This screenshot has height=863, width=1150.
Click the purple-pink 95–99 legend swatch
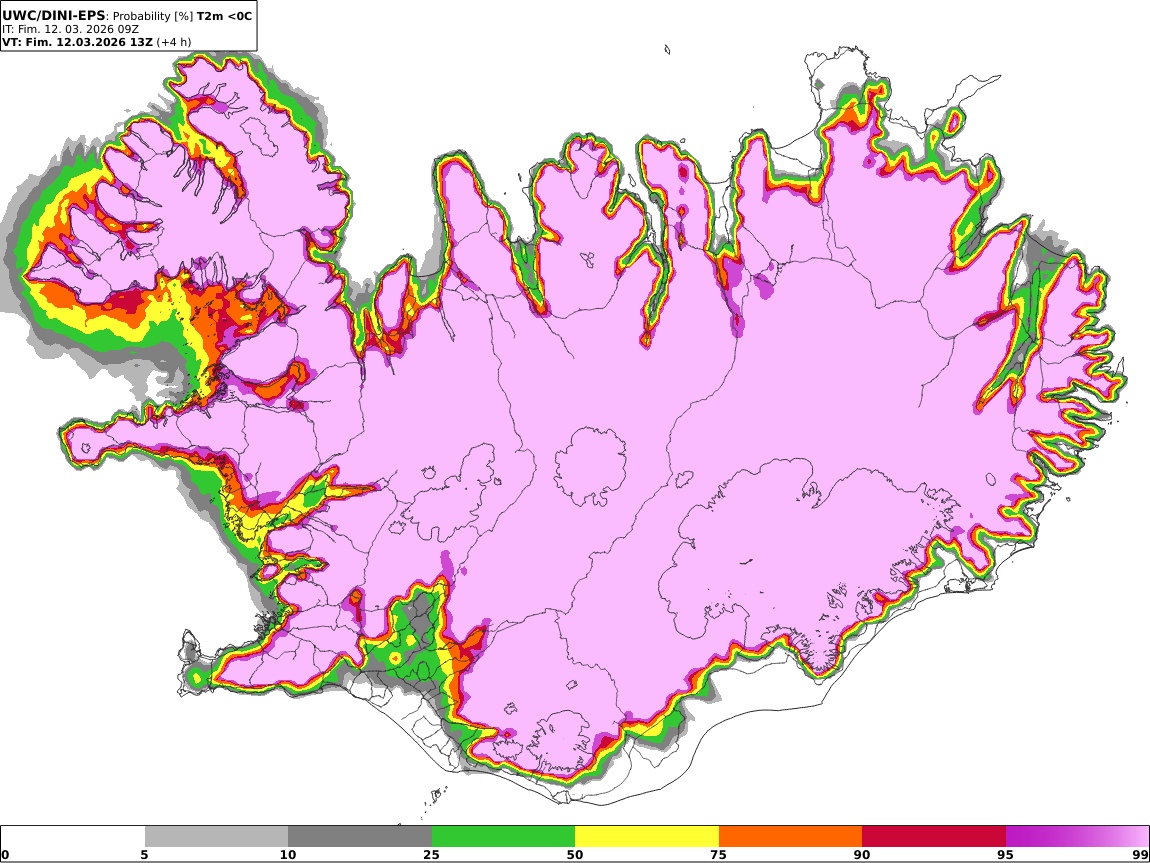click(1077, 836)
